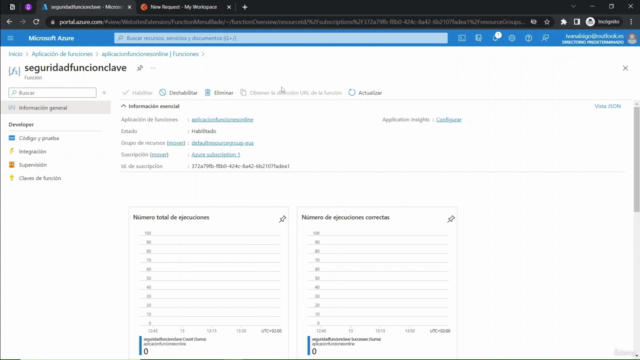Open the Incógnito profile button

pyautogui.click(x=603, y=22)
